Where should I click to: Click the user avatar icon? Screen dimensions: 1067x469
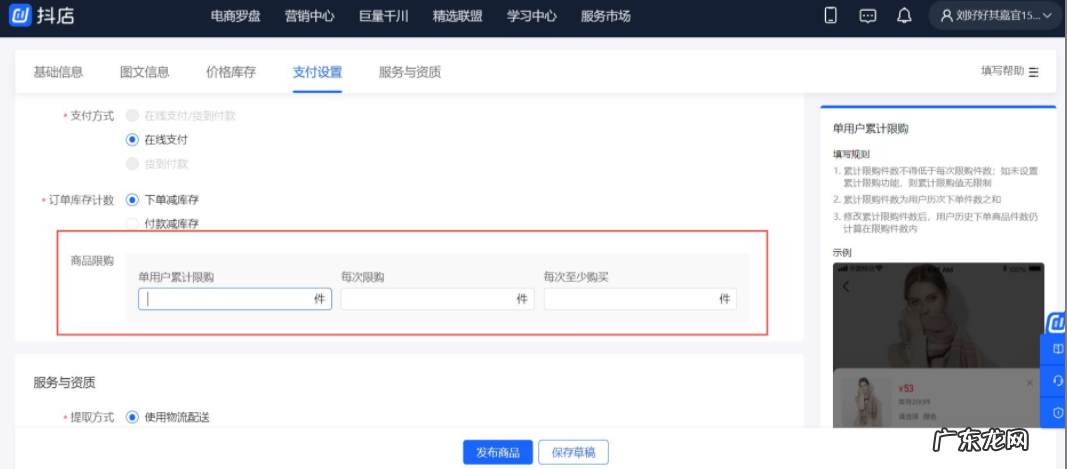pos(947,16)
